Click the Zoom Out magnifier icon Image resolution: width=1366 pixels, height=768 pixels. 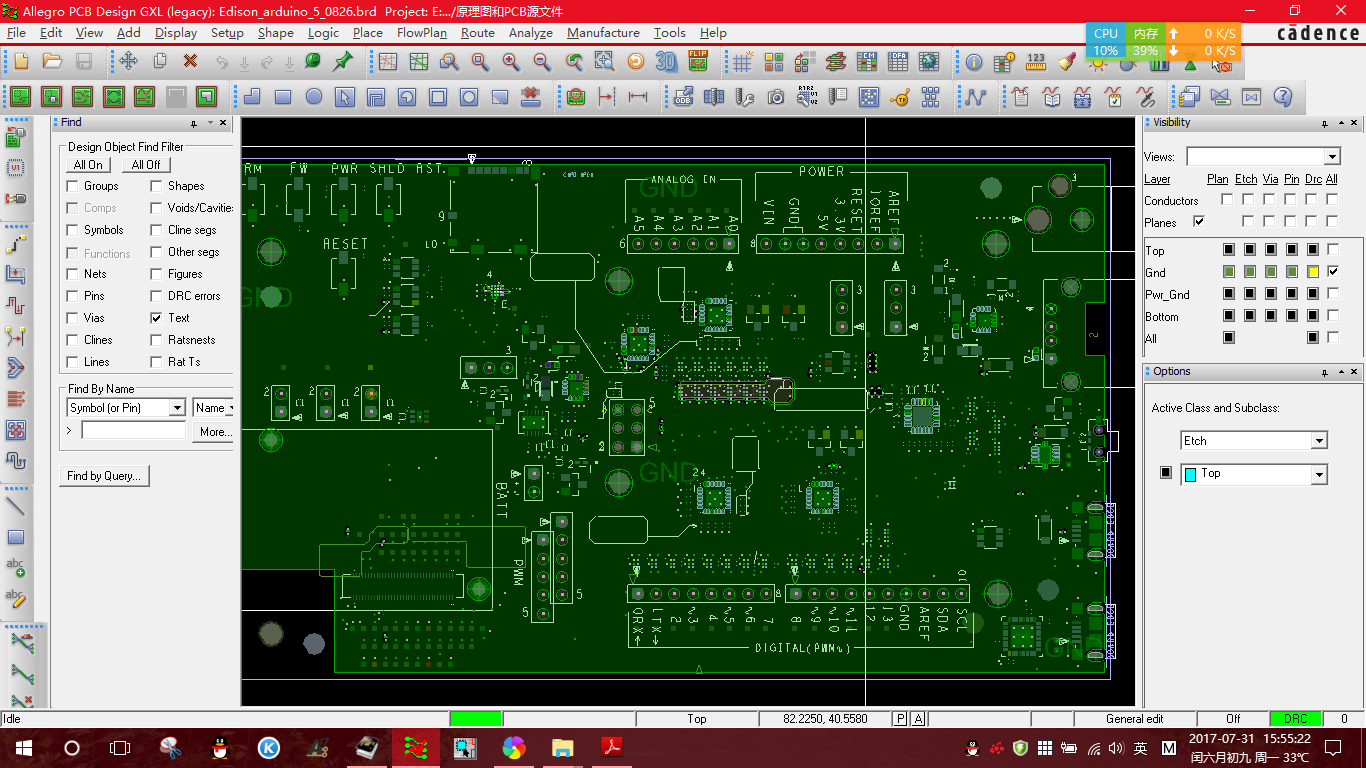(542, 62)
